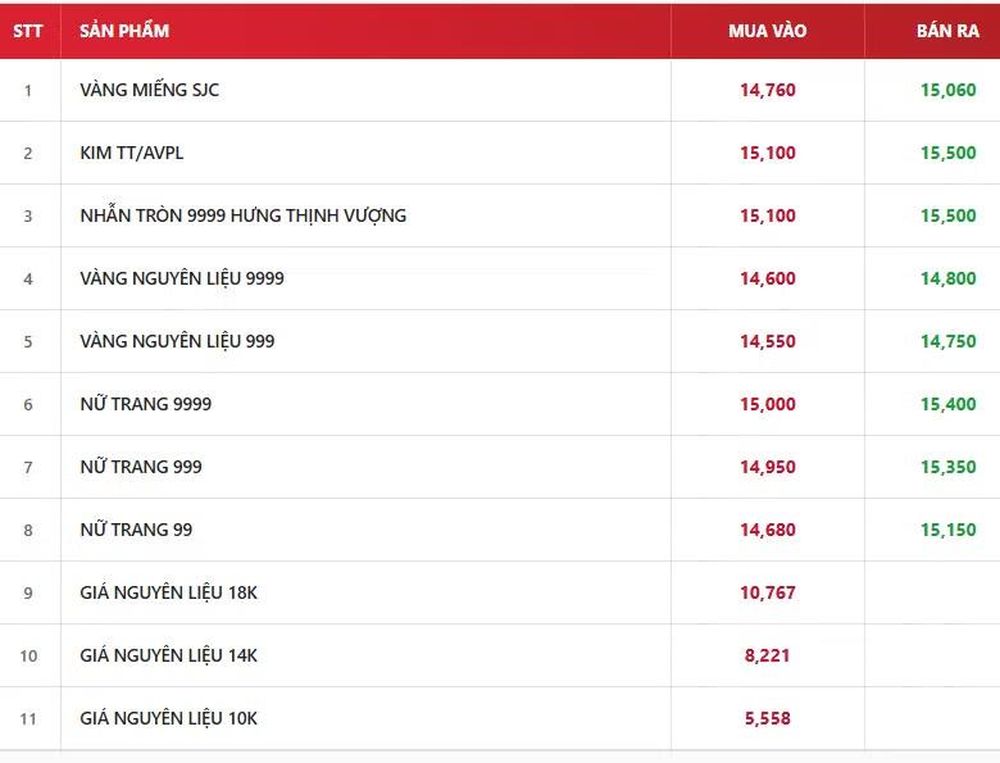Click the BÁN RA column header

(947, 31)
